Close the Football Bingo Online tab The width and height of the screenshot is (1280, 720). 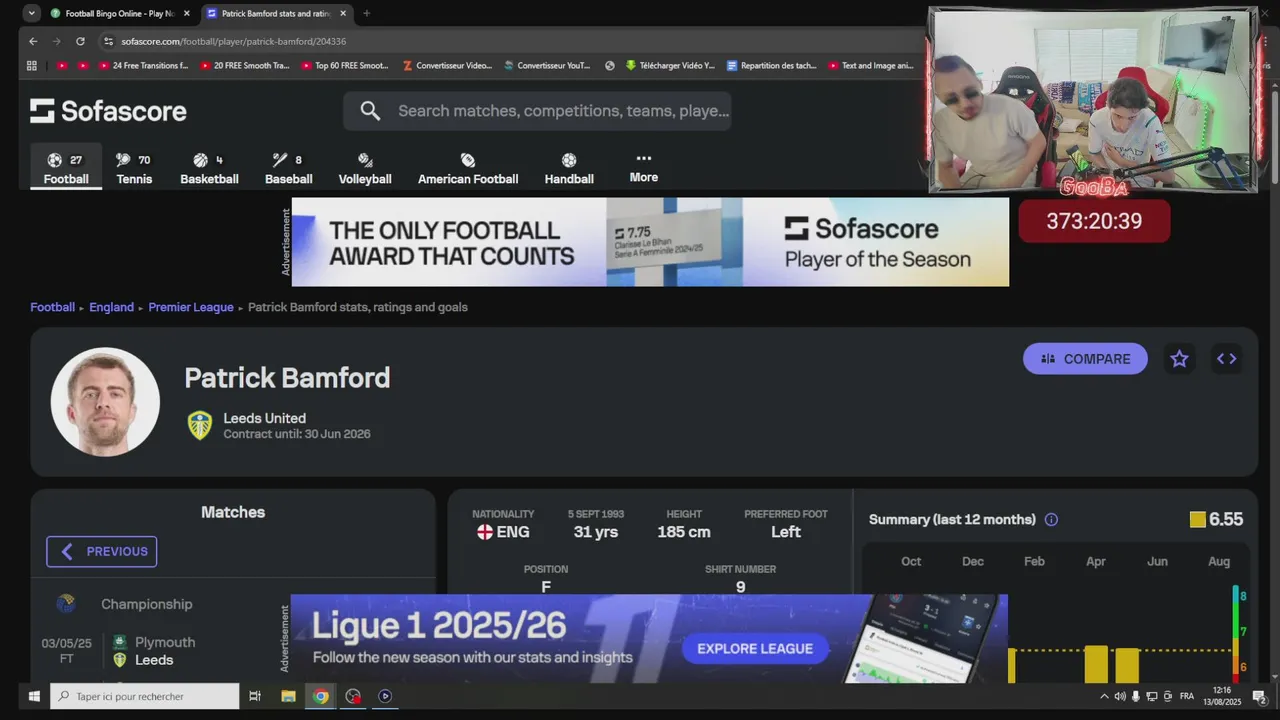pos(186,13)
